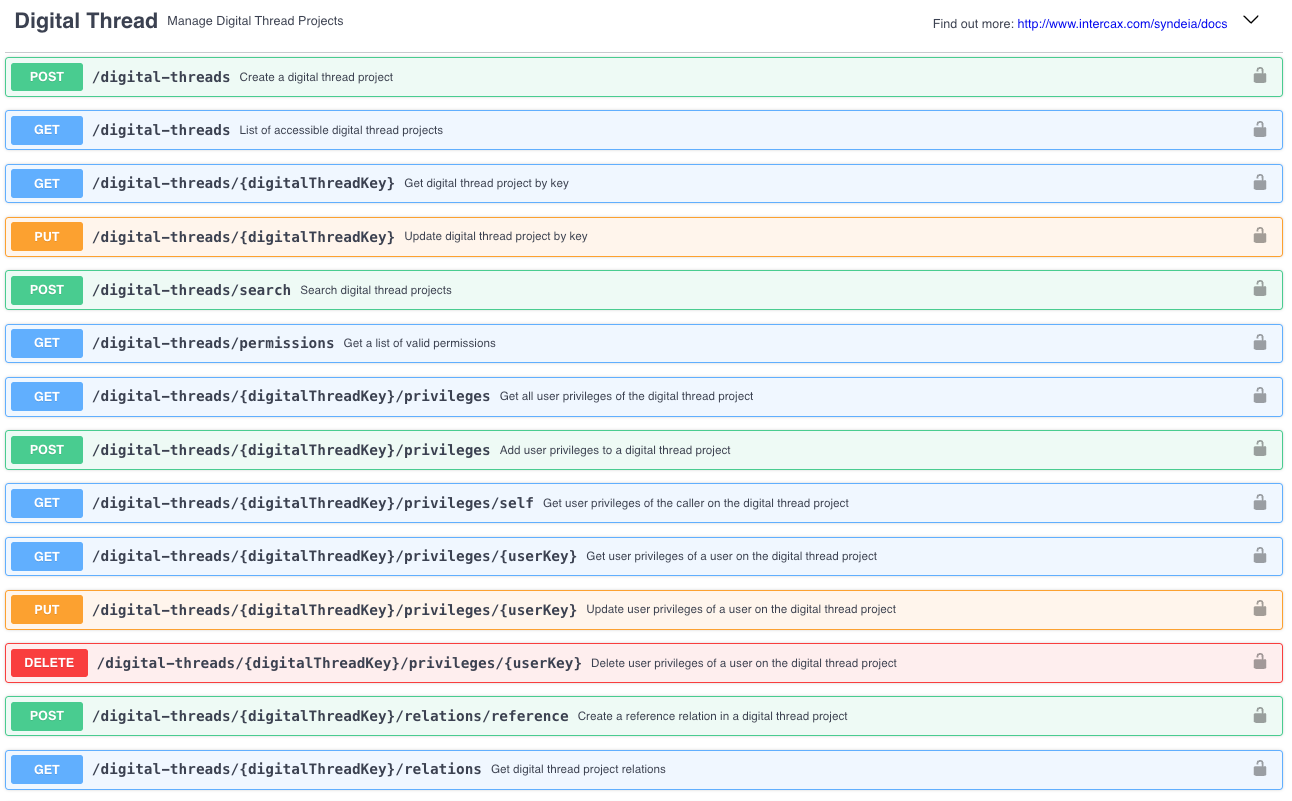The image size is (1292, 801).
Task: Collapse the Digital Thread section chevron
Action: [x=1250, y=20]
